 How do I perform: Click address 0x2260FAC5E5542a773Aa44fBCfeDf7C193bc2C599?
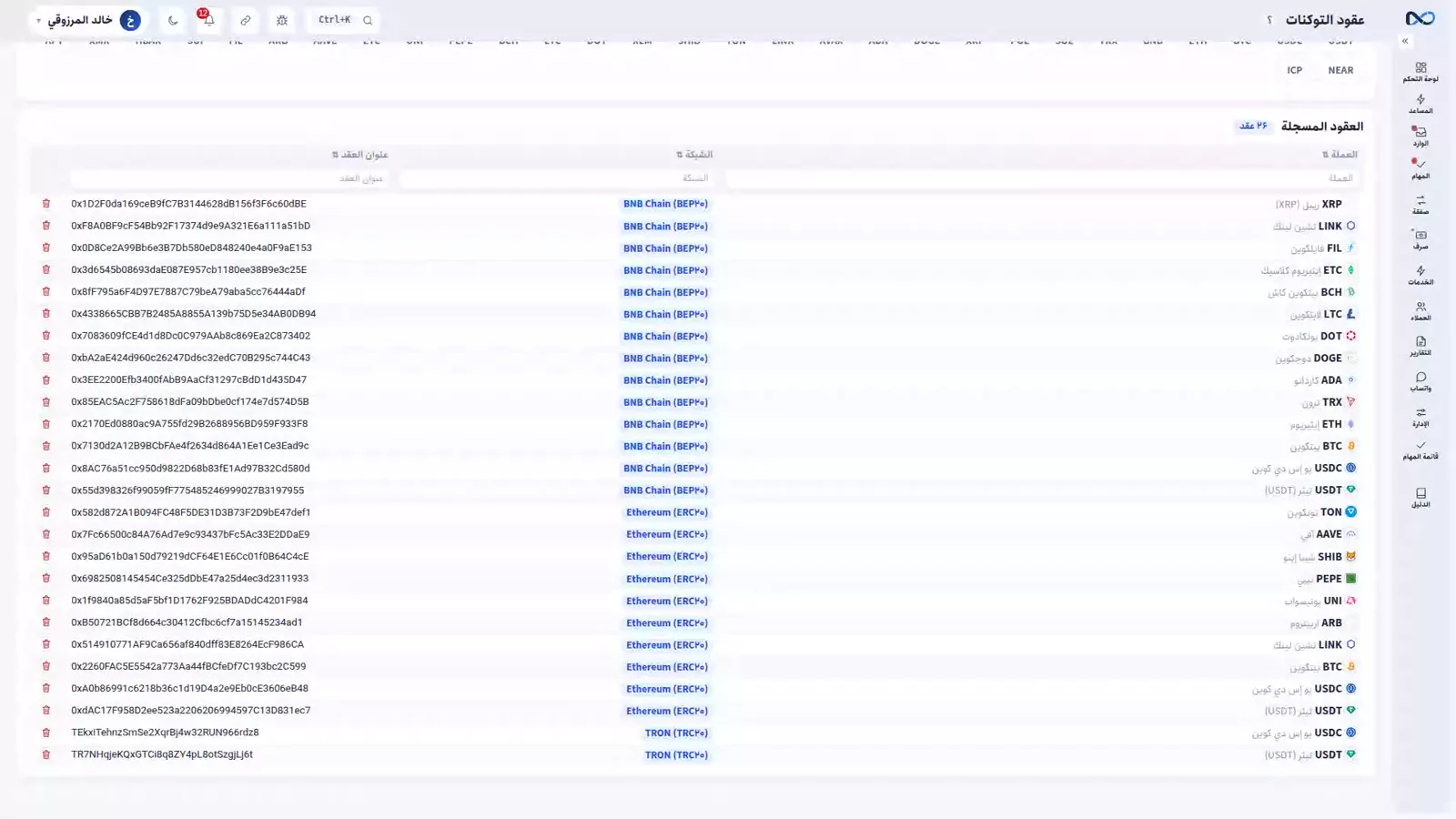(x=188, y=666)
